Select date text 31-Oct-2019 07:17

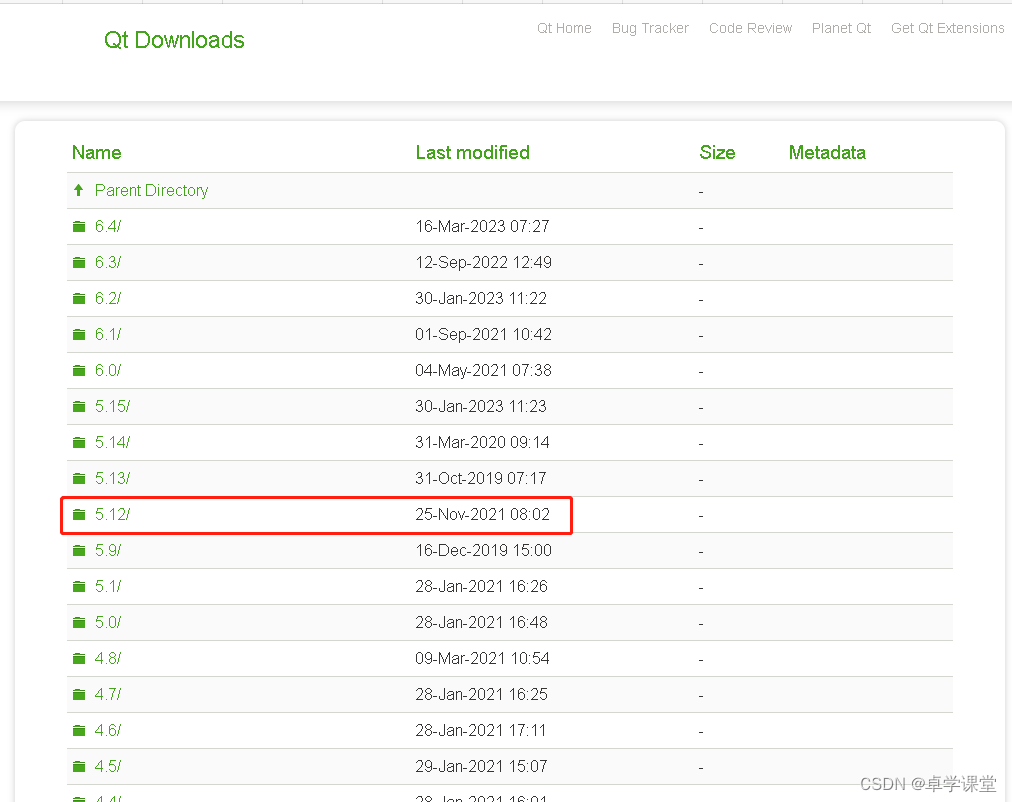click(x=481, y=479)
